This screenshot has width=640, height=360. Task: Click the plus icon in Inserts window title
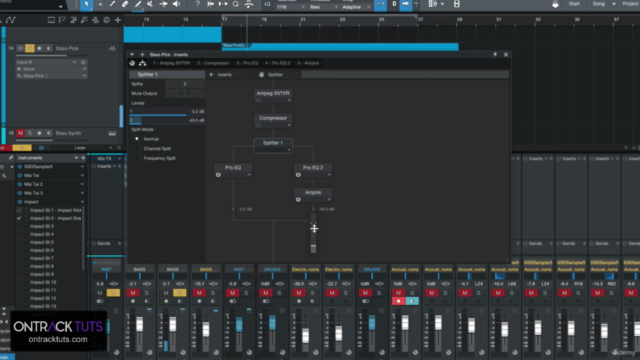click(142, 54)
